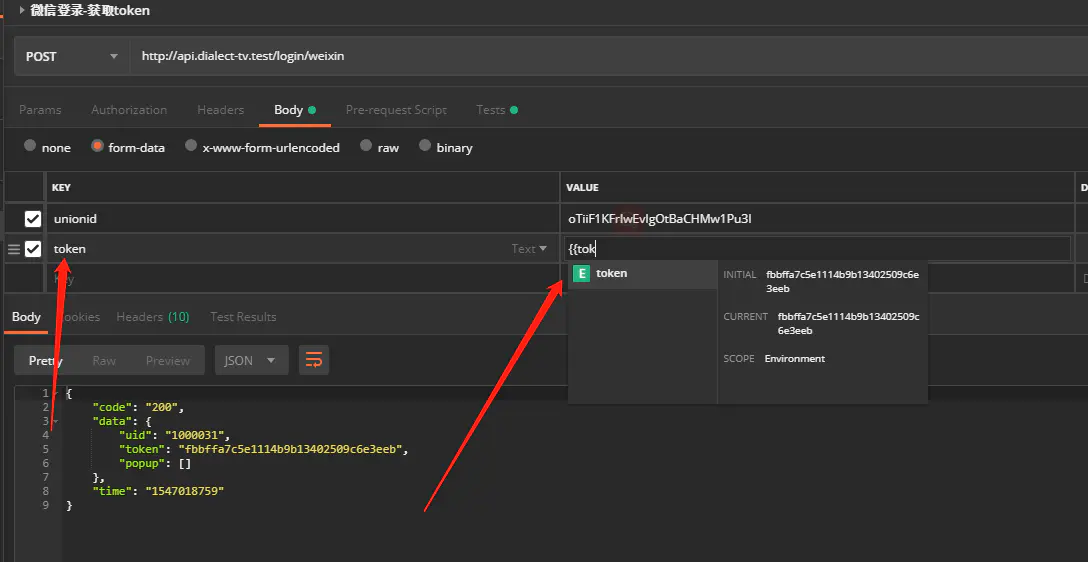
Task: Switch response view to Preview
Action: coord(168,360)
